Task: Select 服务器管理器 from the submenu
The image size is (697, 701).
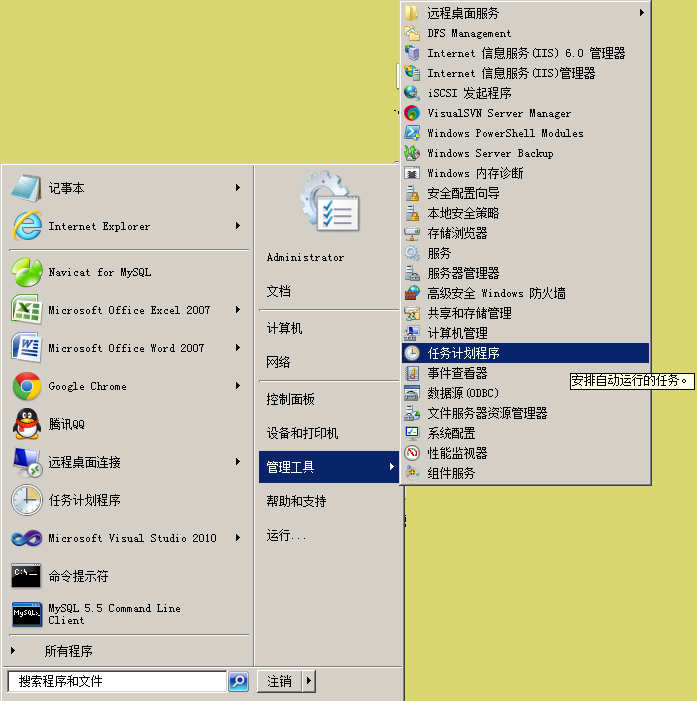Action: [x=525, y=273]
